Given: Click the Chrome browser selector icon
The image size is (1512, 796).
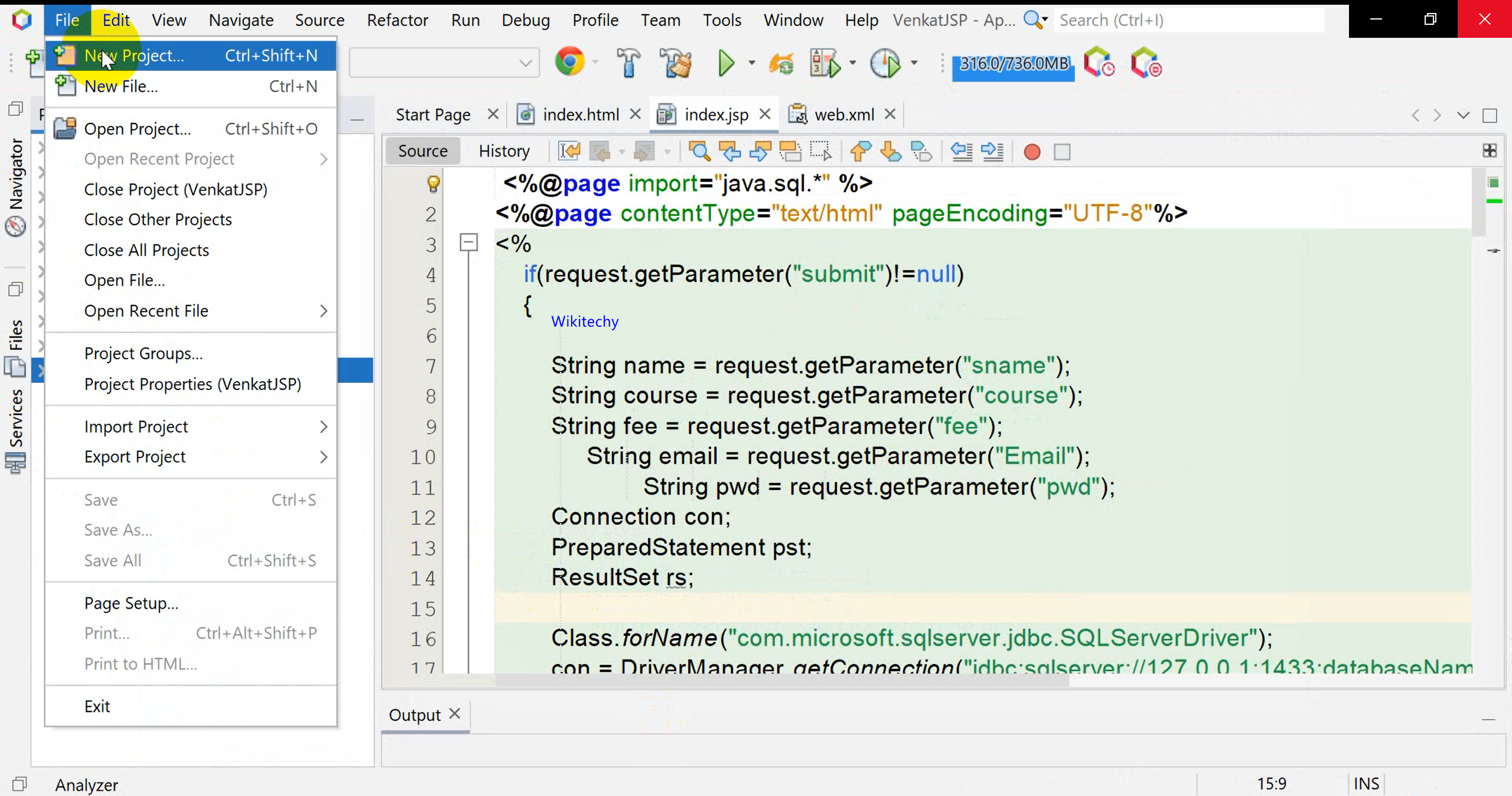Looking at the screenshot, I should pos(569,62).
